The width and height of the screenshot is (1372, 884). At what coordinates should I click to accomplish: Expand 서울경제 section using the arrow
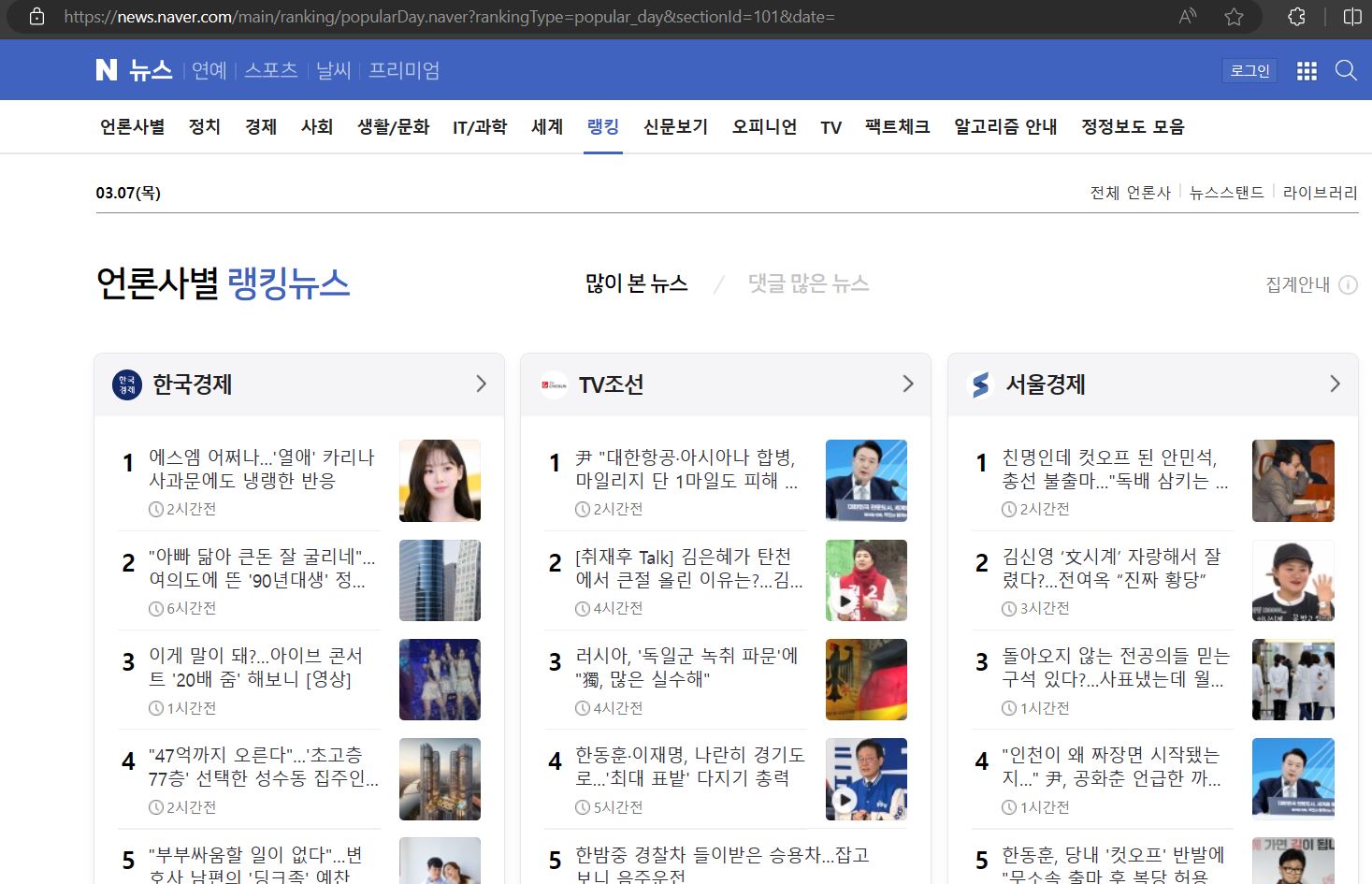pyautogui.click(x=1334, y=384)
